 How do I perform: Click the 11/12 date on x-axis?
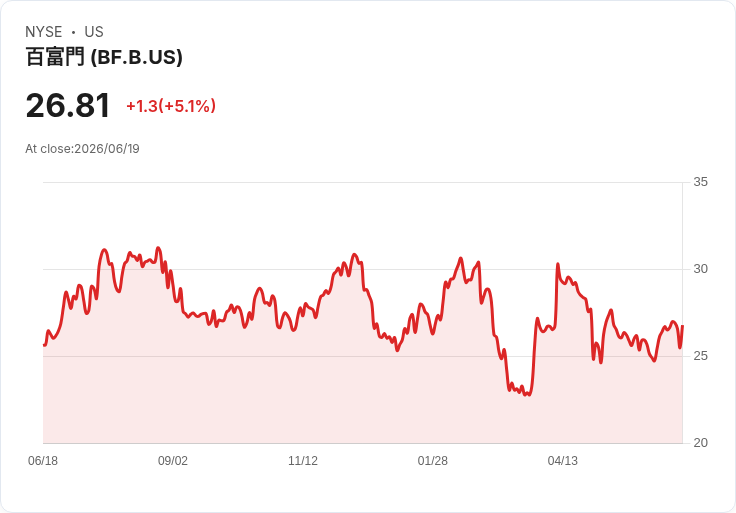coord(303,461)
